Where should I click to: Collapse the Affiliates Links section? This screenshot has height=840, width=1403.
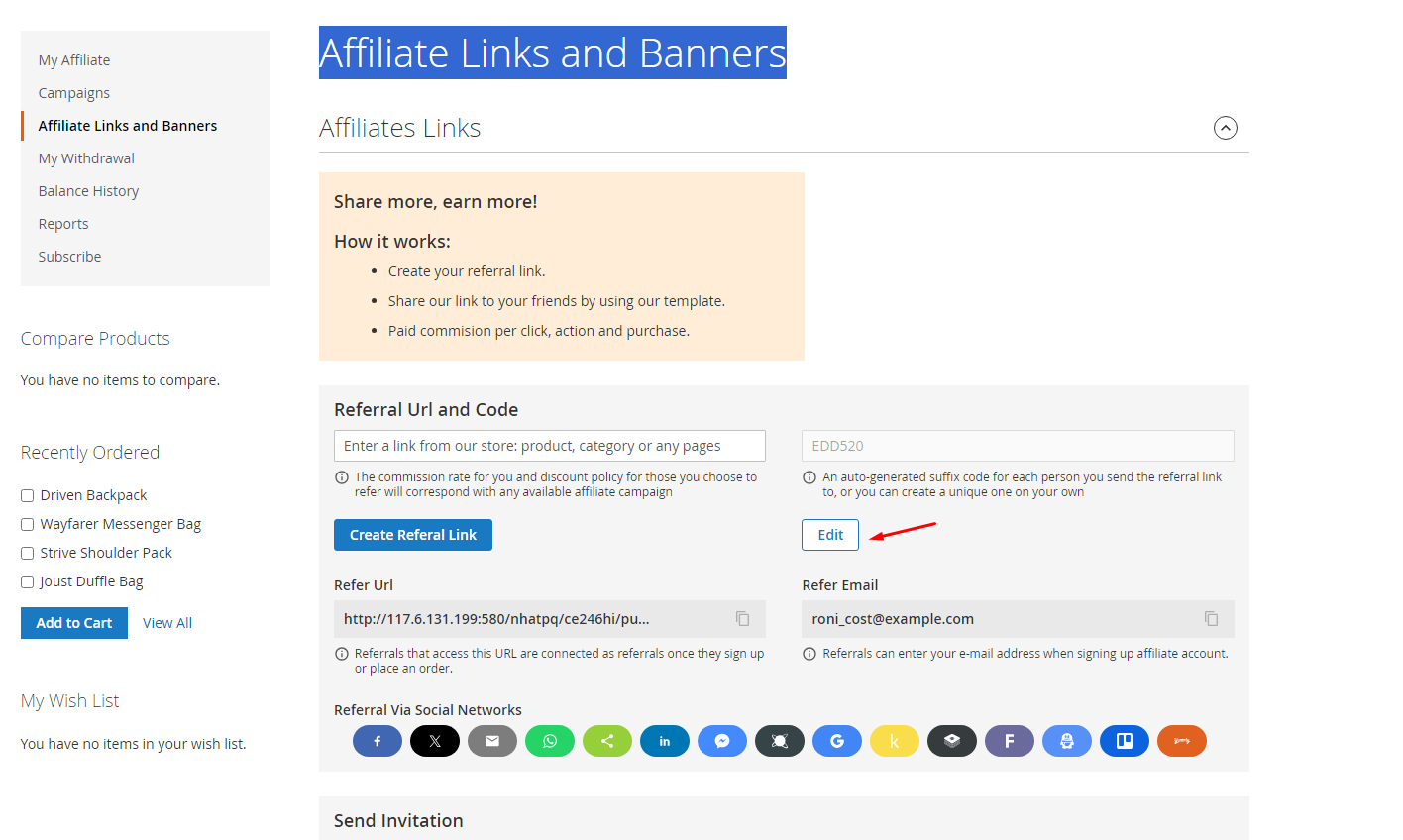(x=1226, y=128)
